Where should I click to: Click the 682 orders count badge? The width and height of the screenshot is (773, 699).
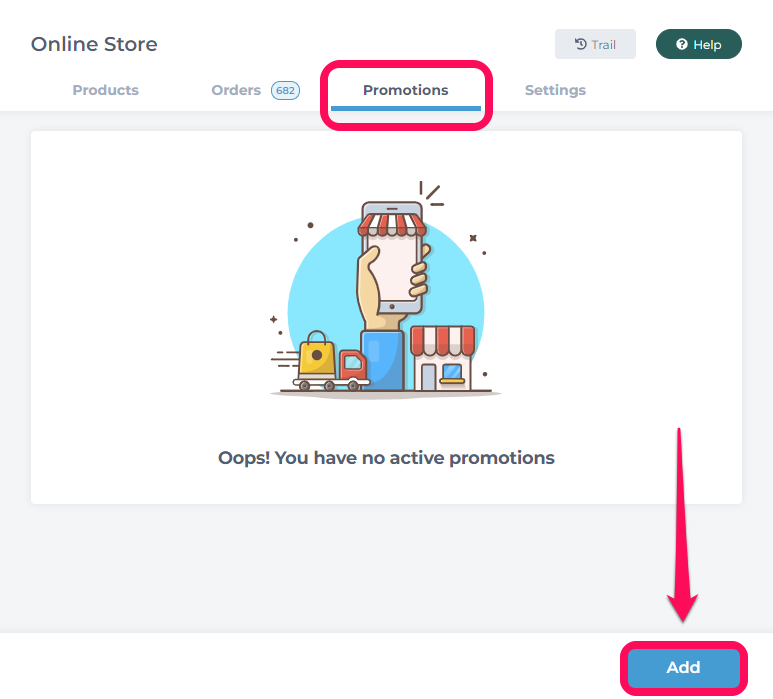pyautogui.click(x=285, y=91)
